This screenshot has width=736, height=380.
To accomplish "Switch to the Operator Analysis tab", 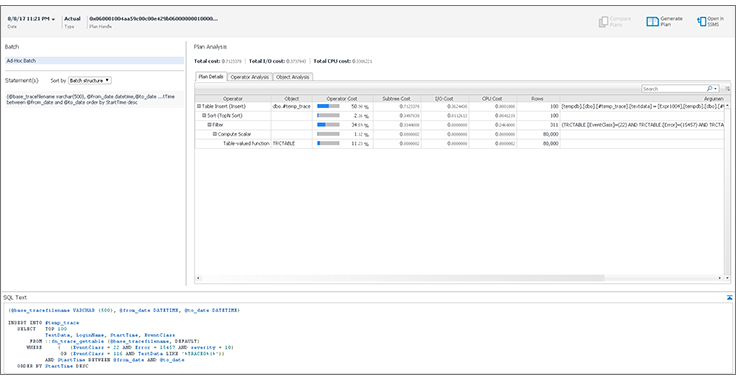I will [249, 77].
